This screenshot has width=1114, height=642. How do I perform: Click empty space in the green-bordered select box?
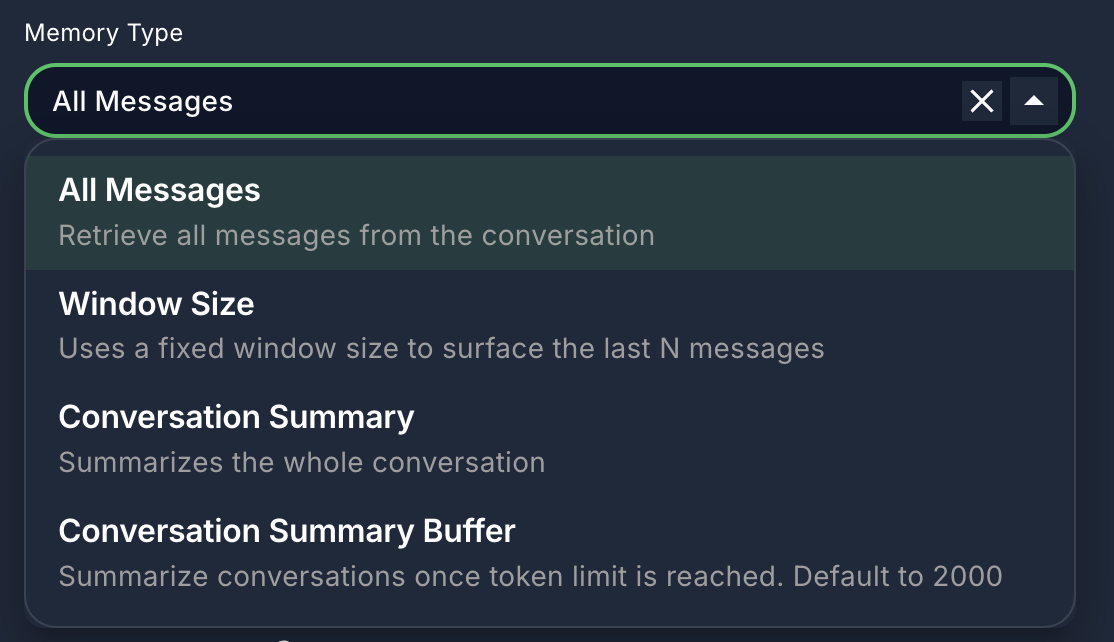pos(600,101)
